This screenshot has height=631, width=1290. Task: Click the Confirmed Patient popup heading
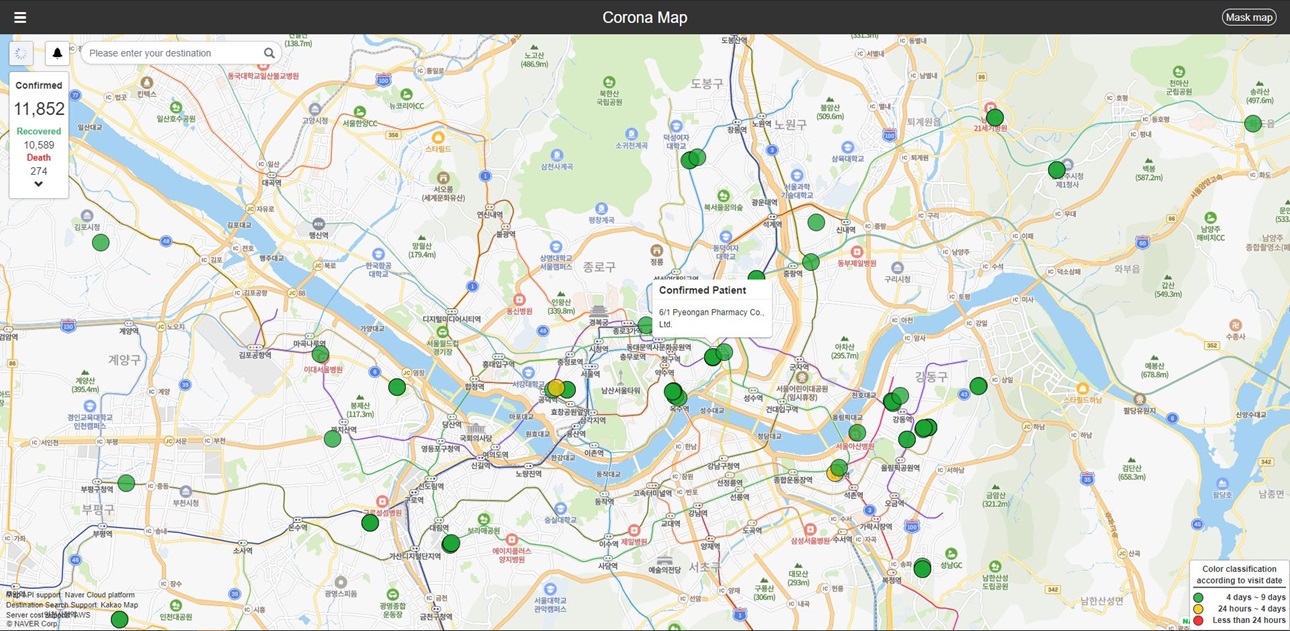[702, 290]
